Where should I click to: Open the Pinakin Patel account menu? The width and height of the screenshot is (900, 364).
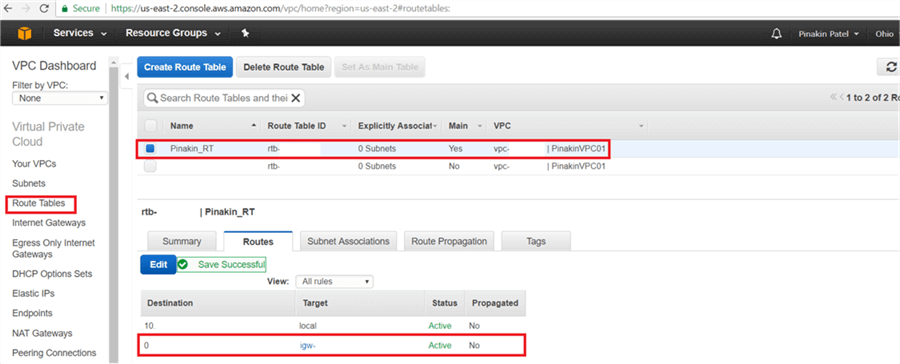[x=828, y=34]
